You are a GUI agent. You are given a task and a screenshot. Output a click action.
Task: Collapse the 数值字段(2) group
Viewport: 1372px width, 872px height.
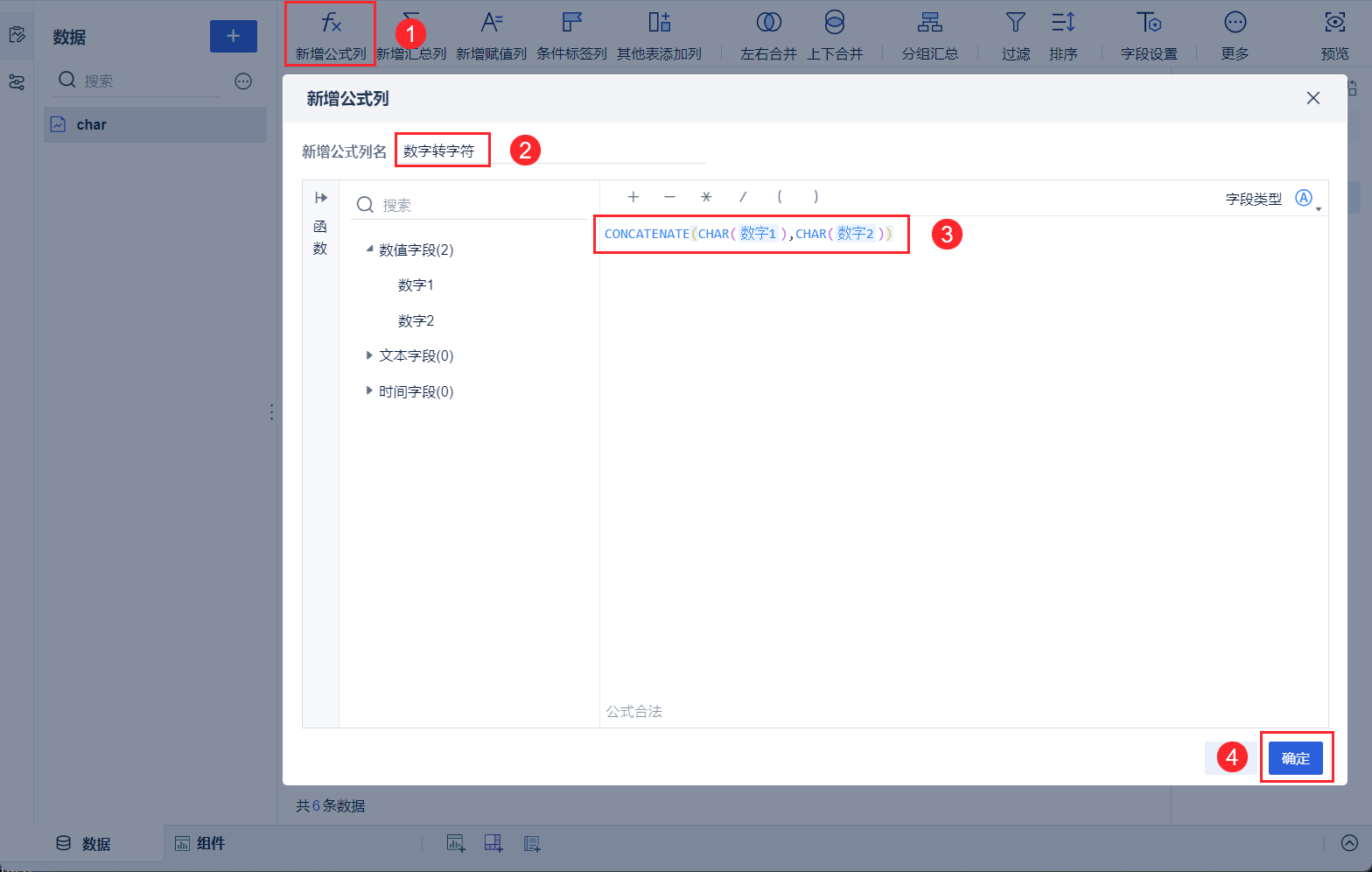369,250
